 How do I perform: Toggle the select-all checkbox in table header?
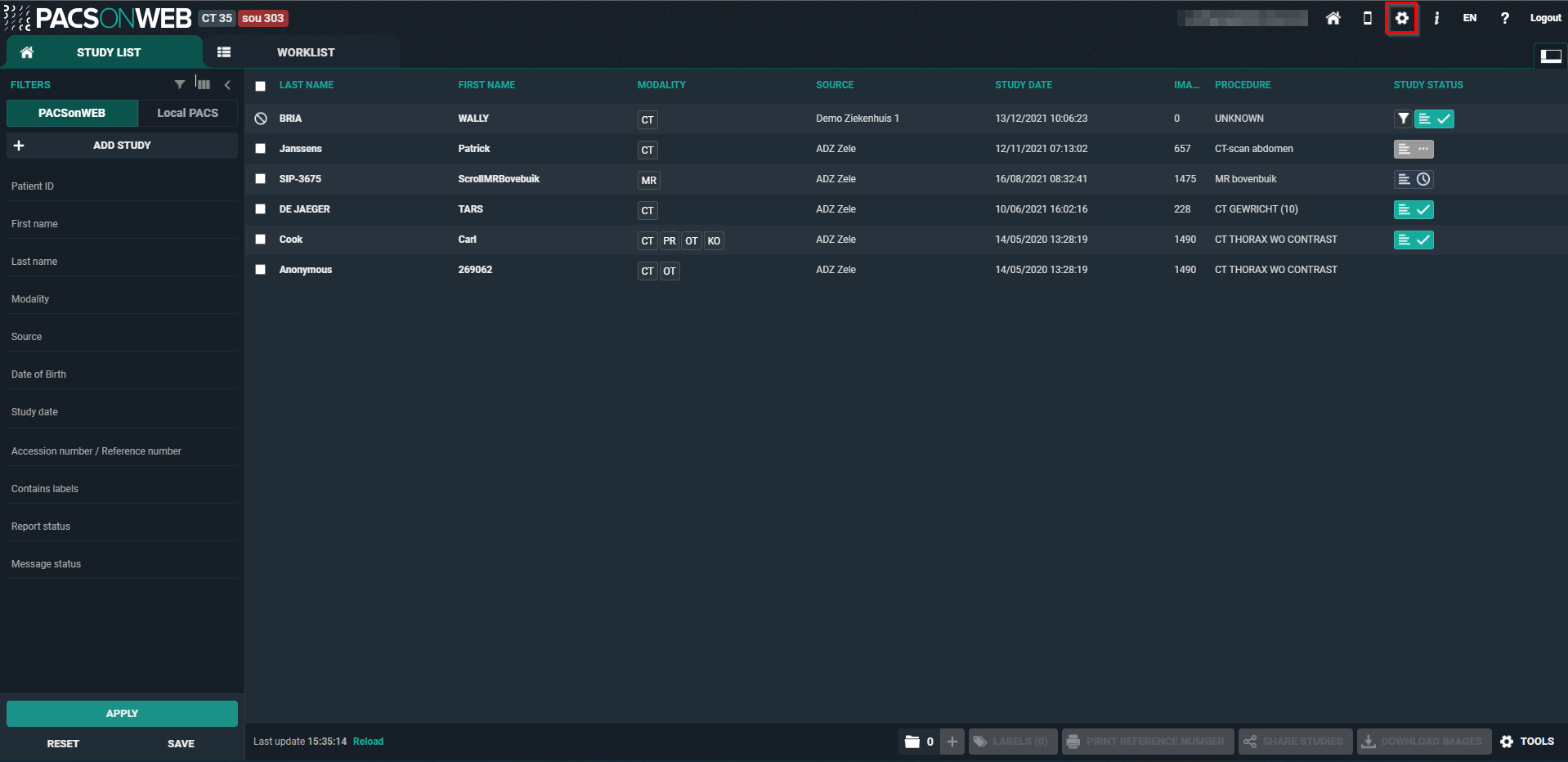tap(261, 86)
